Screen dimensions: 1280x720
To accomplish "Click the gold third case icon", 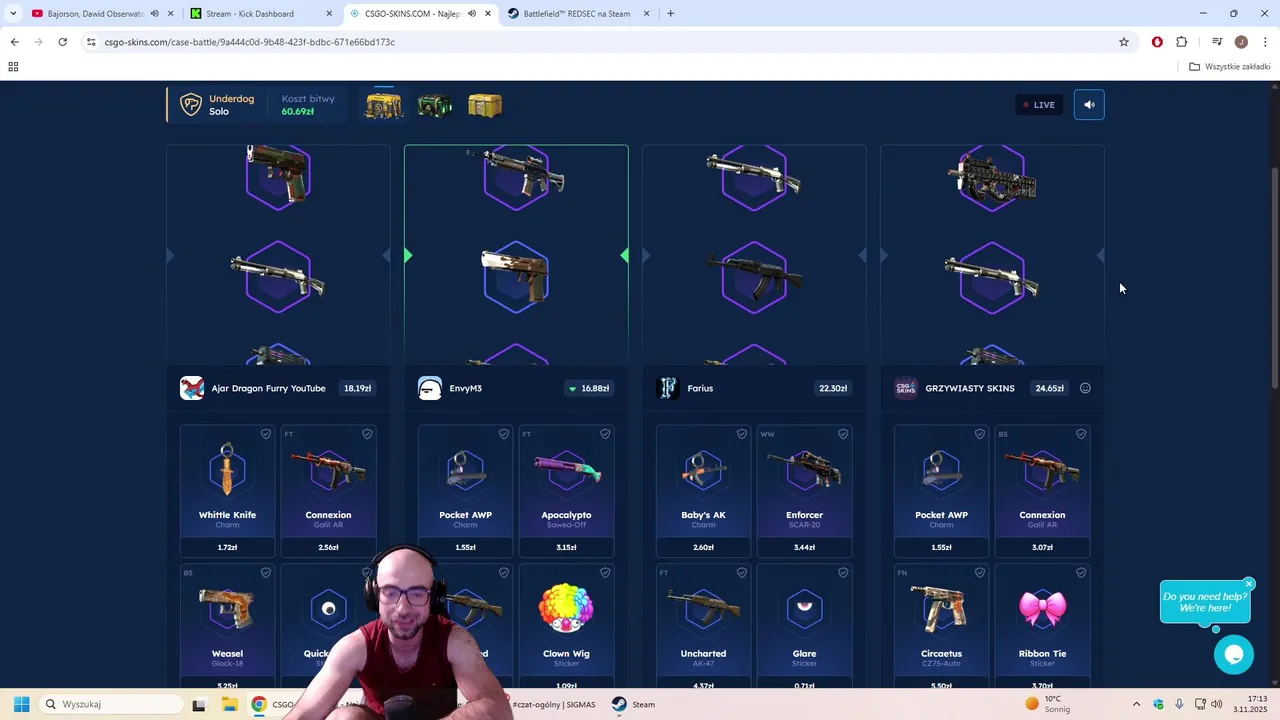I will pyautogui.click(x=485, y=105).
